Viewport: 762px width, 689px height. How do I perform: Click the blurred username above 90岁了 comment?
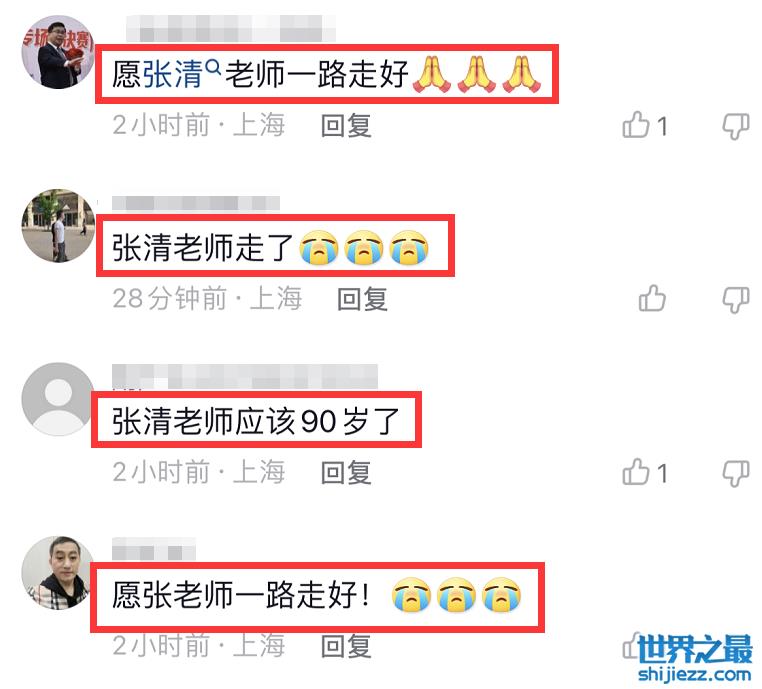(245, 376)
